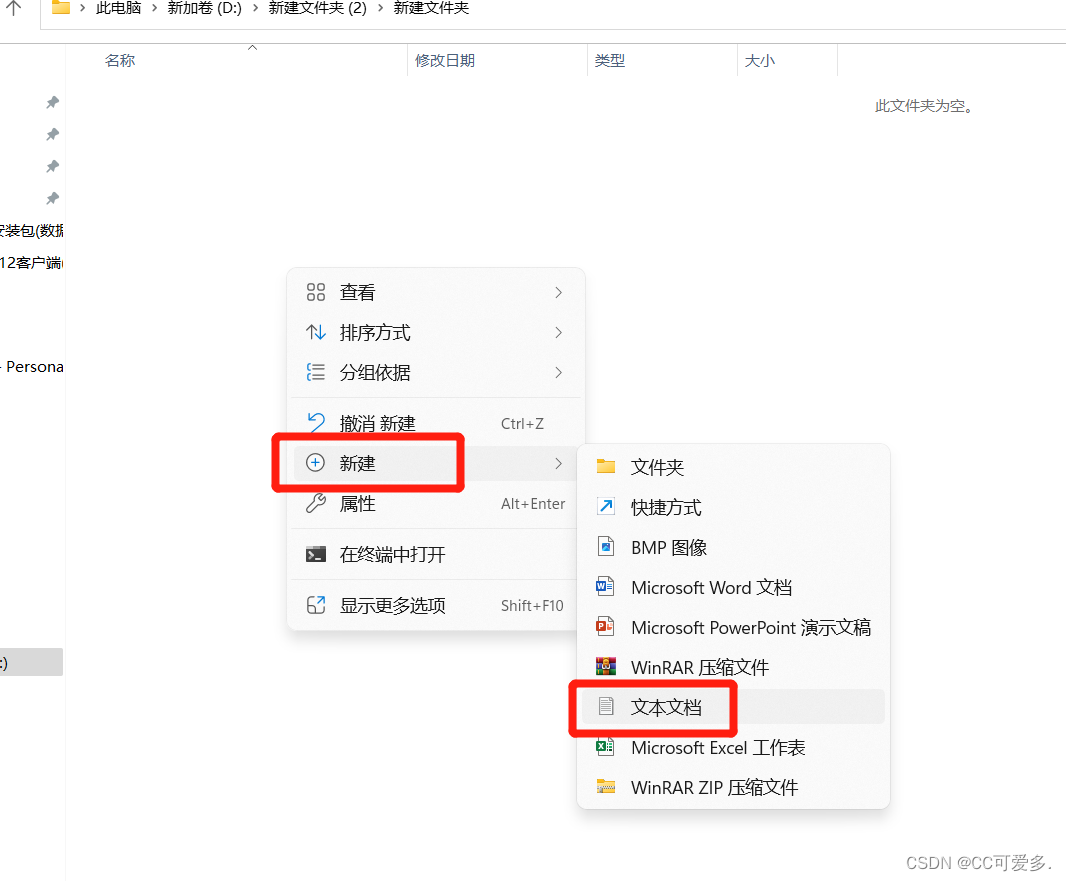Image resolution: width=1066 pixels, height=881 pixels.
Task: Click the WinRAR 压缩文件 icon
Action: click(x=605, y=667)
